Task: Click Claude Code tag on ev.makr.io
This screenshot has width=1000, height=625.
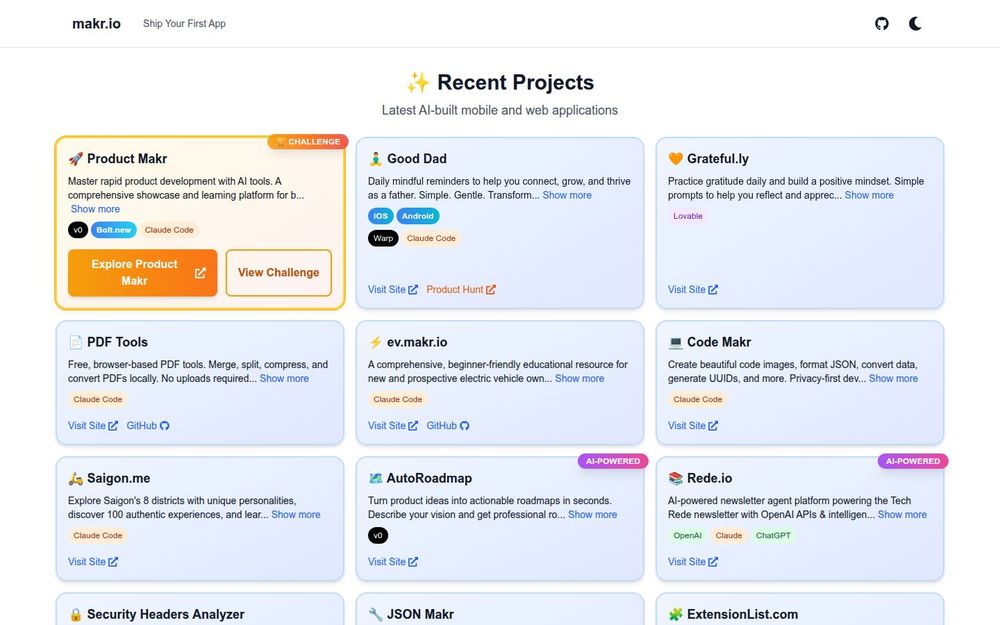Action: pyautogui.click(x=397, y=400)
